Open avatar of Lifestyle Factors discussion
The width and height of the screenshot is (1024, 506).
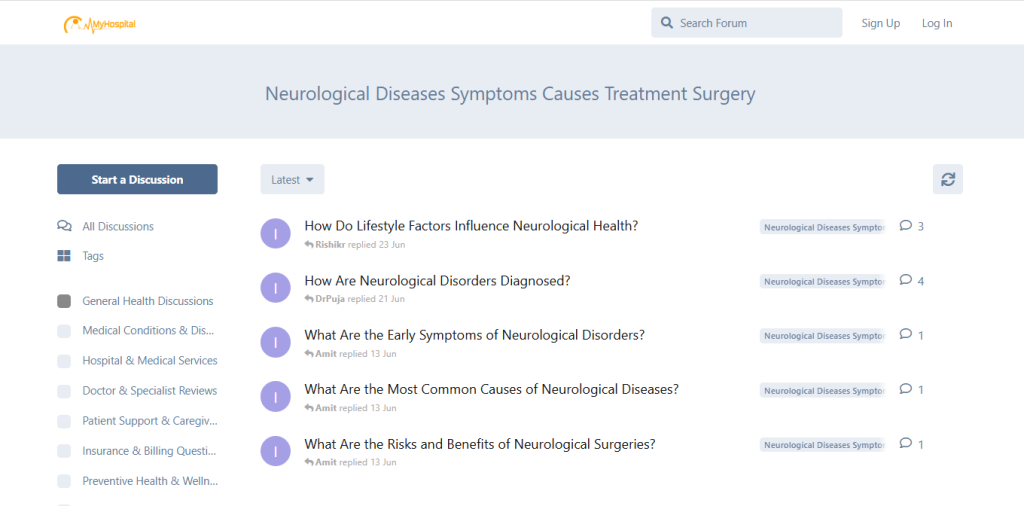[x=275, y=233]
